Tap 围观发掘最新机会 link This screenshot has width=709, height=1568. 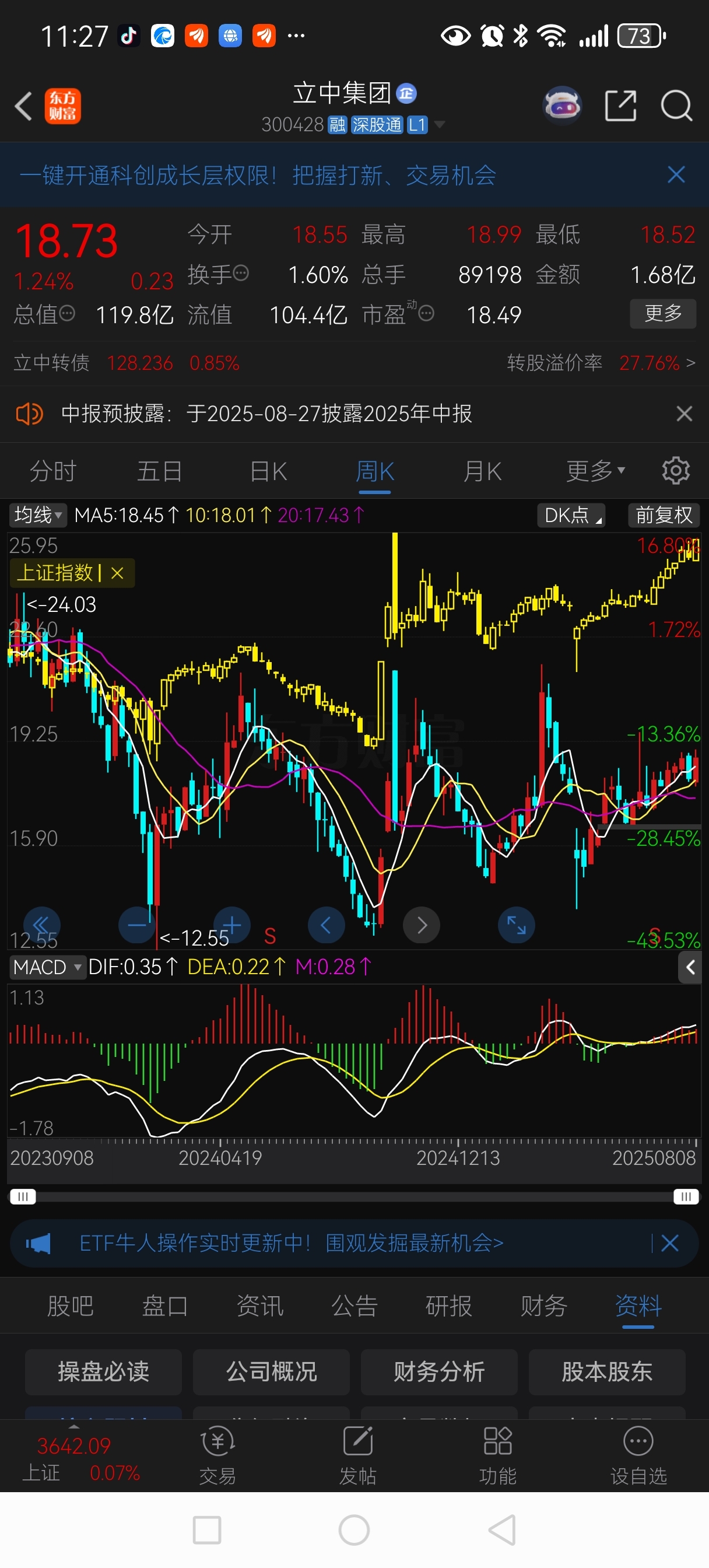(415, 1243)
